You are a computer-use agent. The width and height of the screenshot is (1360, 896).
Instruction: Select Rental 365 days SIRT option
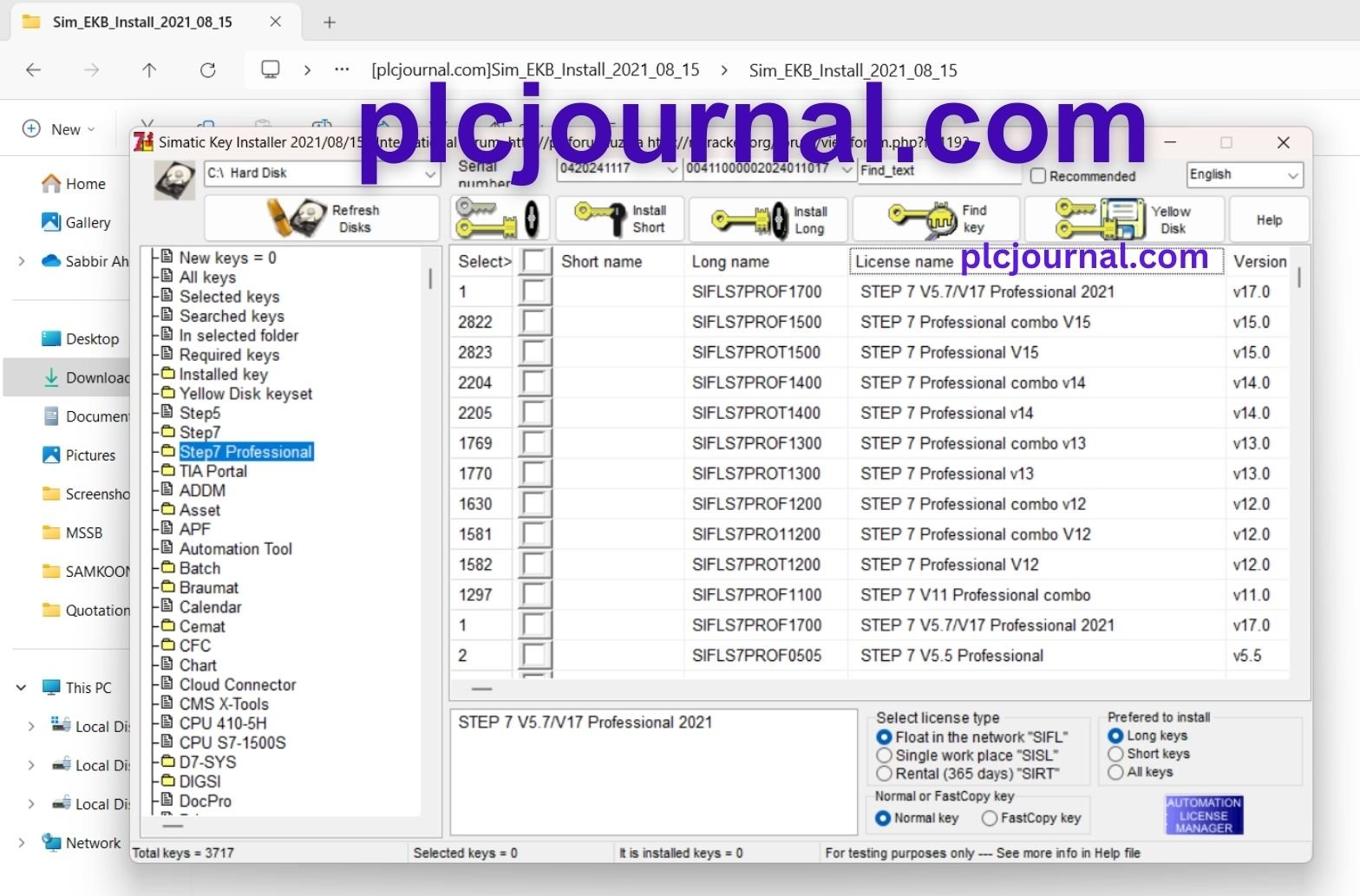point(884,774)
